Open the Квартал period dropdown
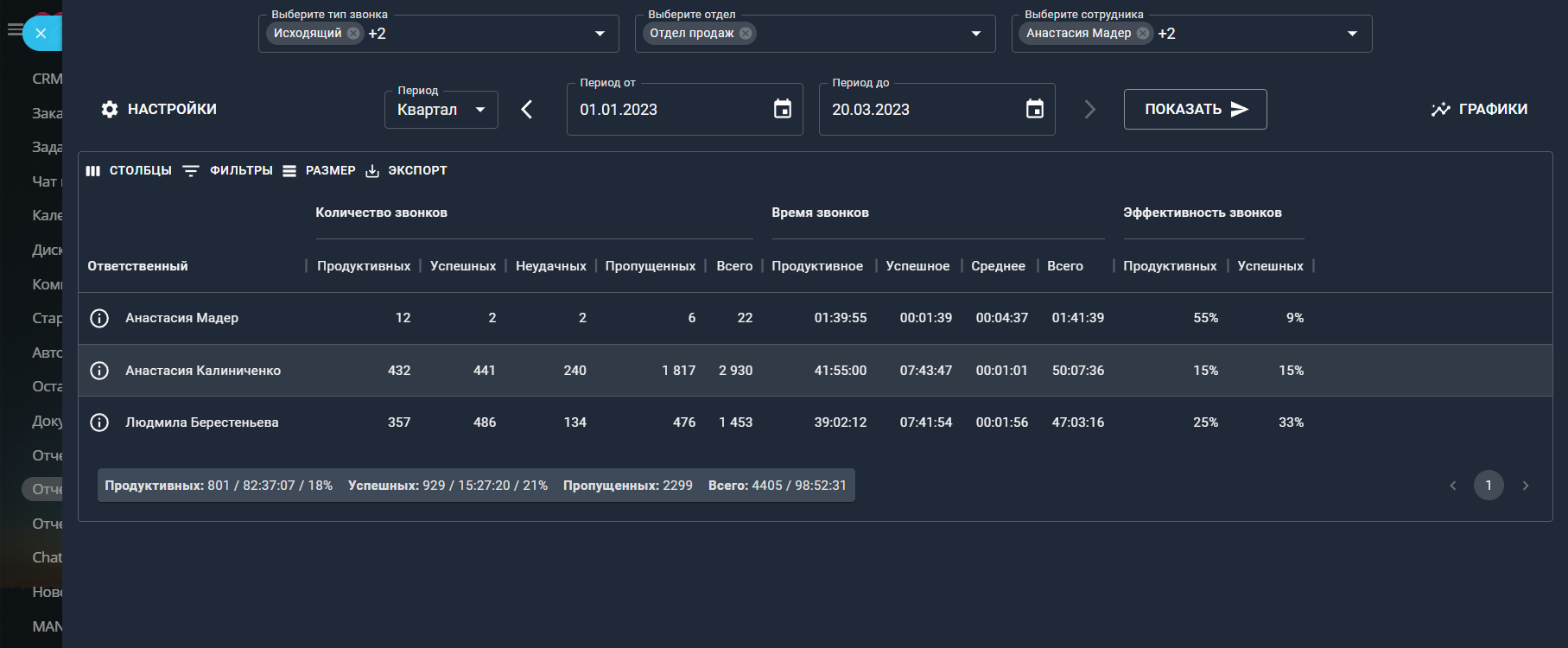The image size is (1568, 648). click(441, 110)
